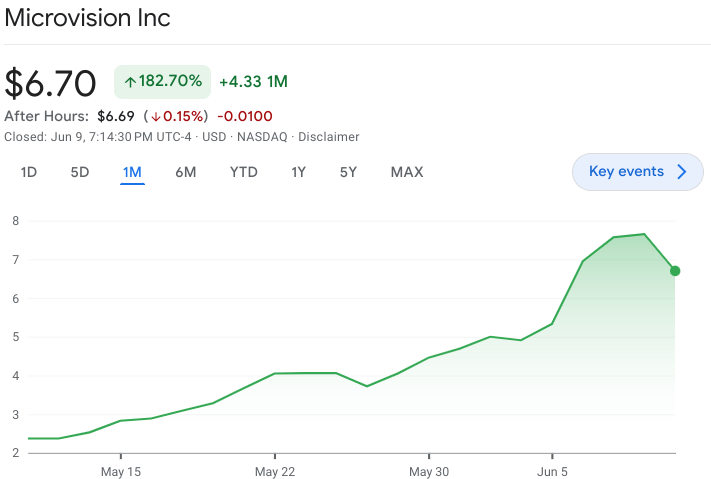Image resolution: width=711 pixels, height=479 pixels.
Task: Open the Key events button
Action: (x=637, y=172)
